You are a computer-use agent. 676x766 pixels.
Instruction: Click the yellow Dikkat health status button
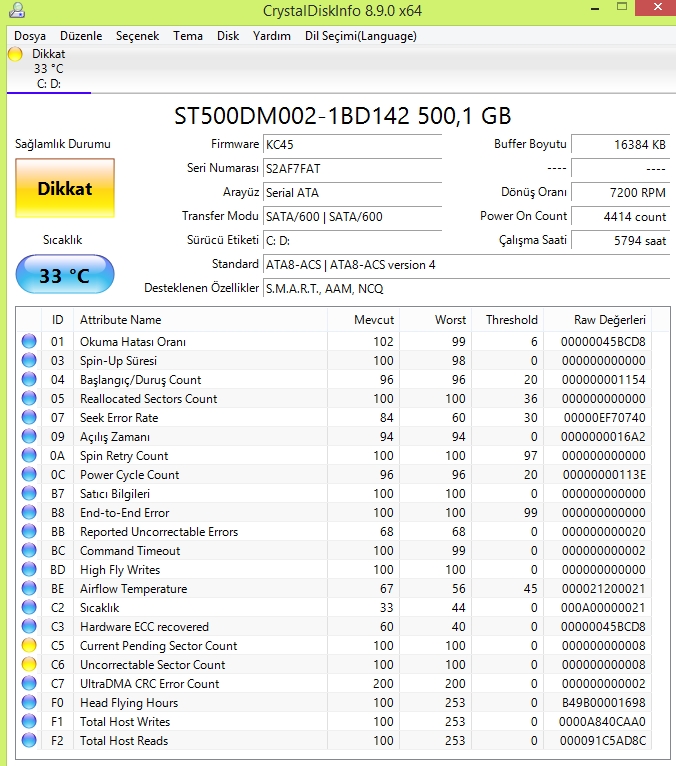tap(65, 188)
